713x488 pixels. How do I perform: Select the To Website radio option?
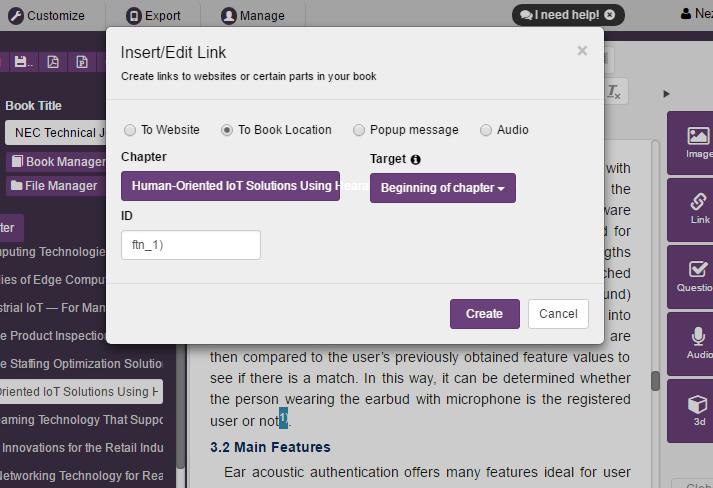129,130
